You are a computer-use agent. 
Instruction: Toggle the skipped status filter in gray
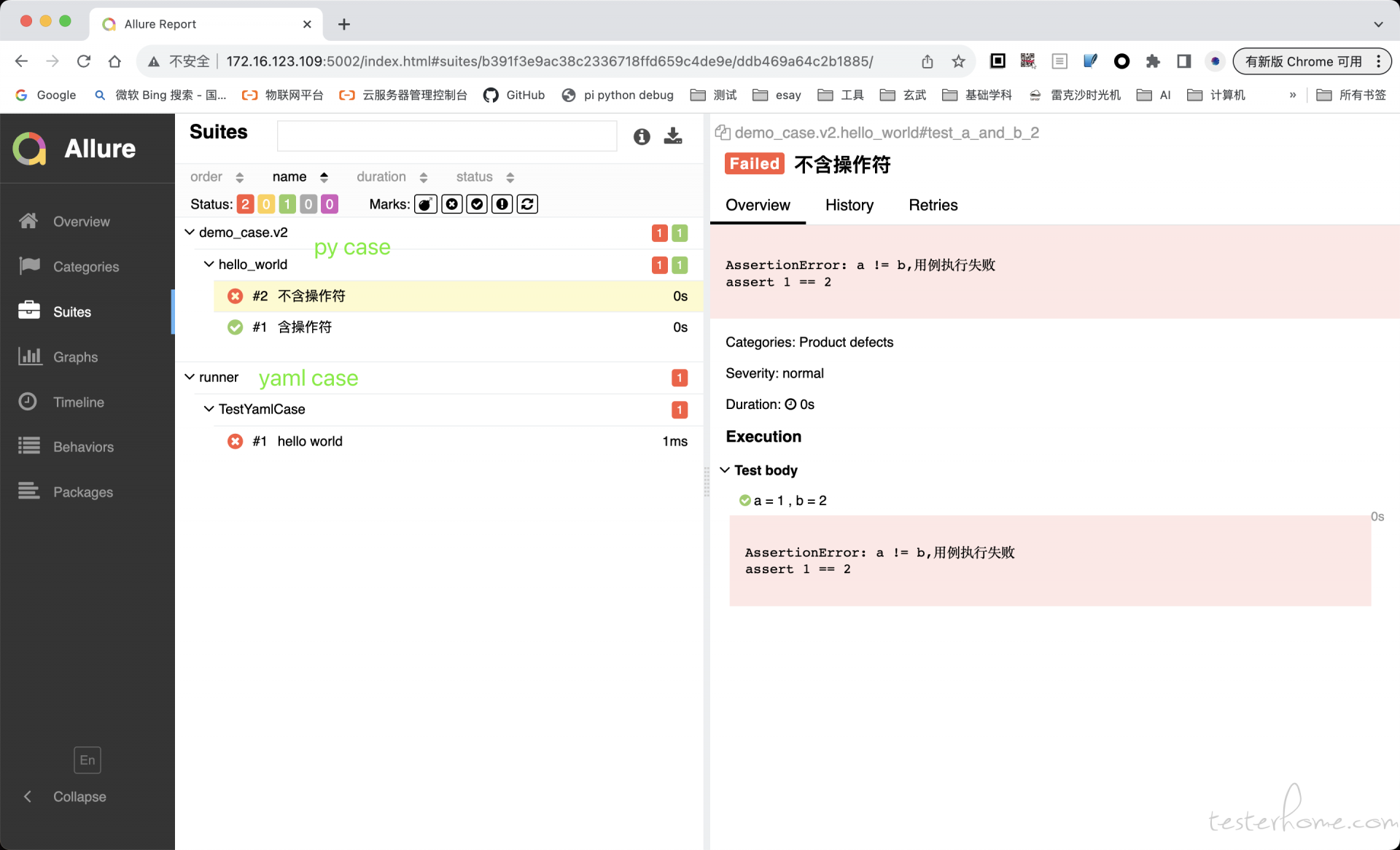click(x=308, y=204)
